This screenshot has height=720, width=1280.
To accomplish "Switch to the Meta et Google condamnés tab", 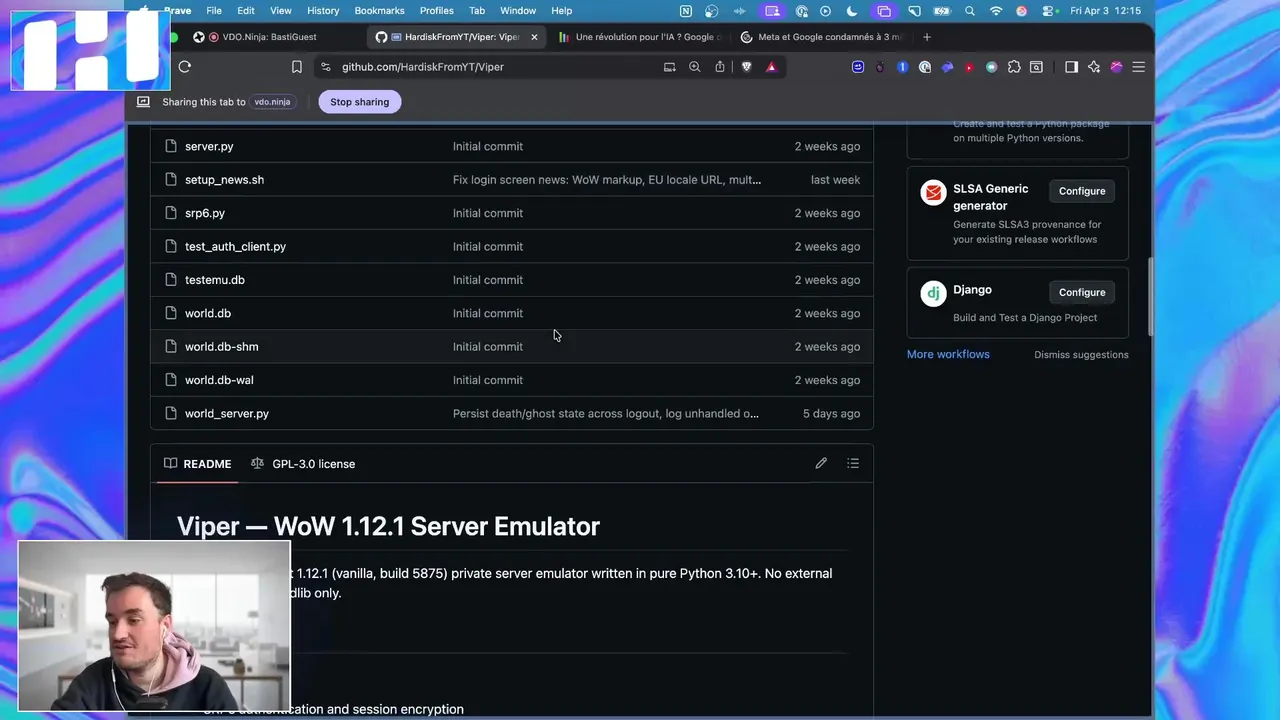I will pyautogui.click(x=820, y=37).
